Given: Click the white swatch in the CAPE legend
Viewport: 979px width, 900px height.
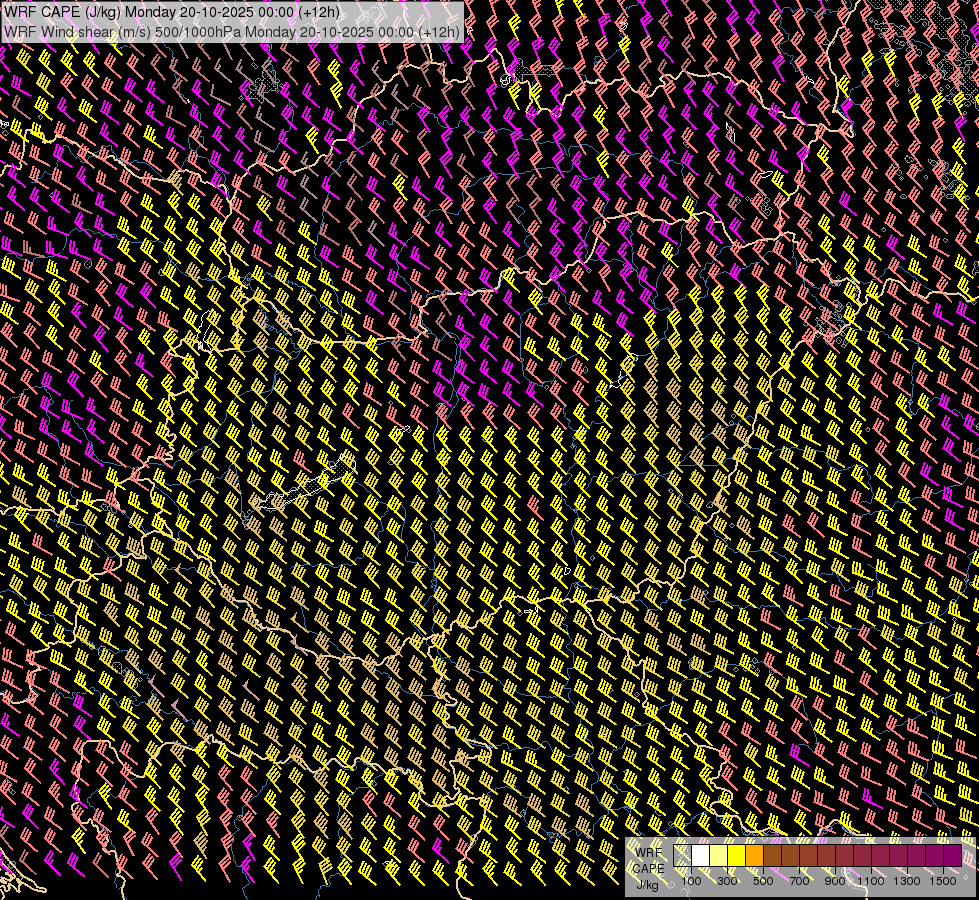Looking at the screenshot, I should pos(700,856).
